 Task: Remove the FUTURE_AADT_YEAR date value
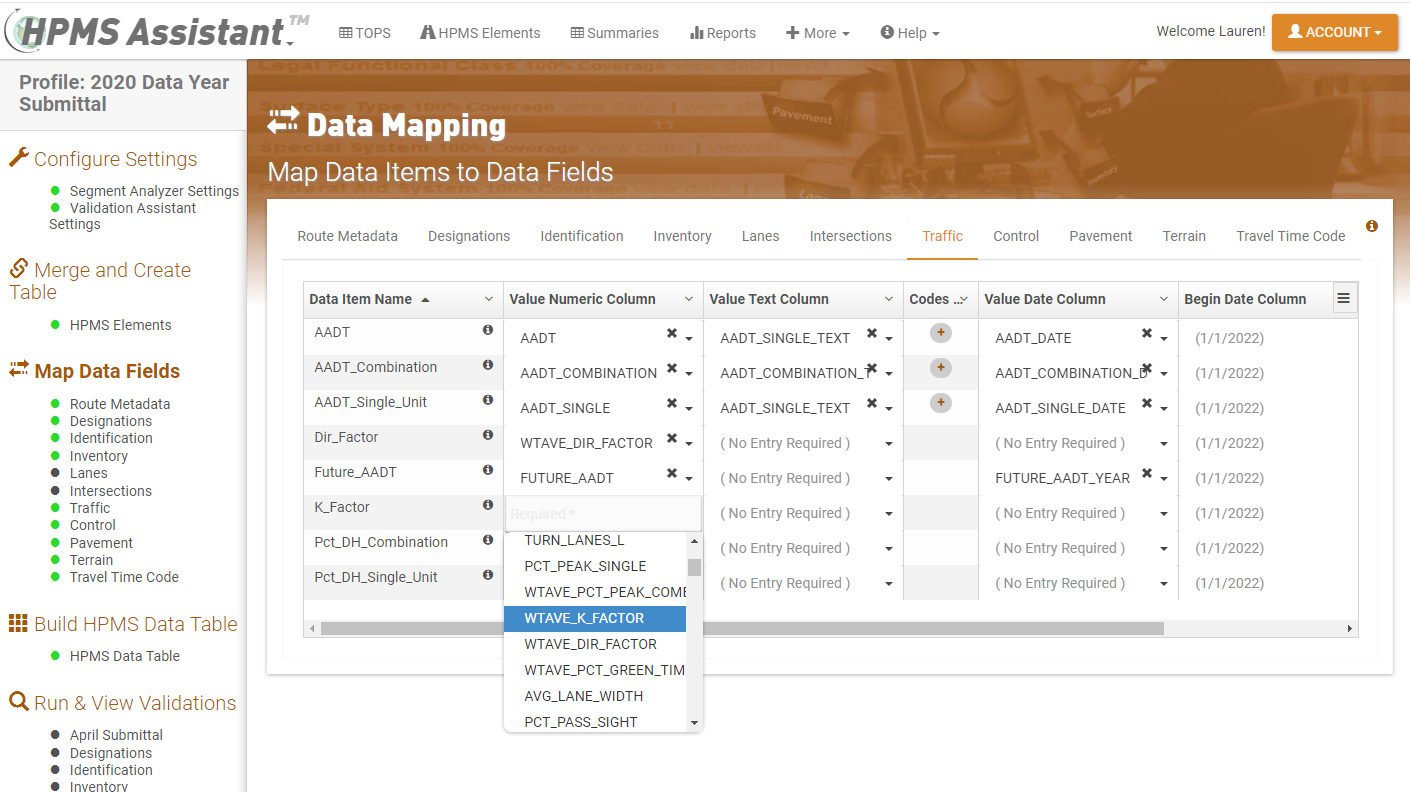pyautogui.click(x=1147, y=474)
